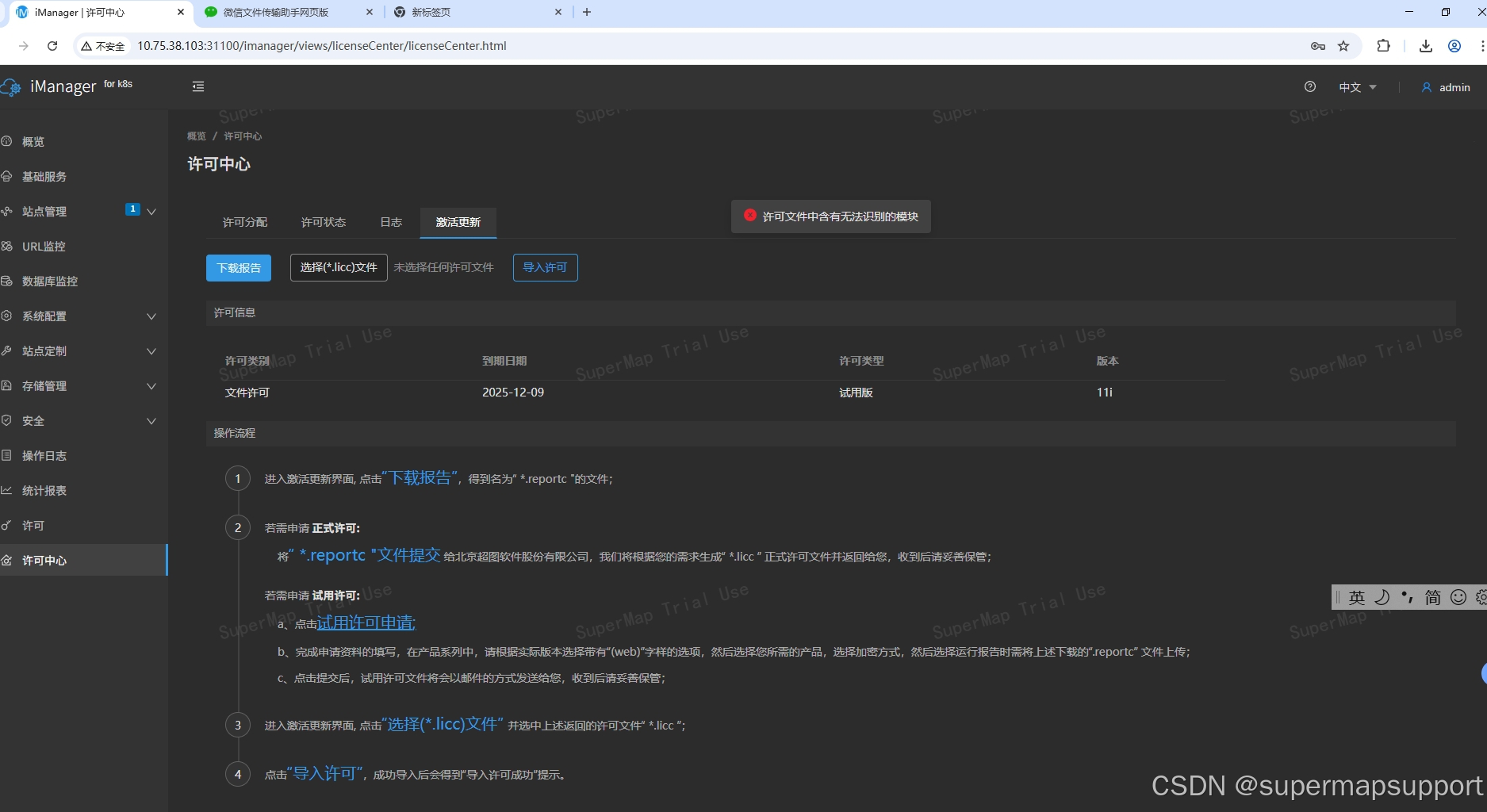Open the 中文 language dropdown
The width and height of the screenshot is (1487, 812).
1358,87
